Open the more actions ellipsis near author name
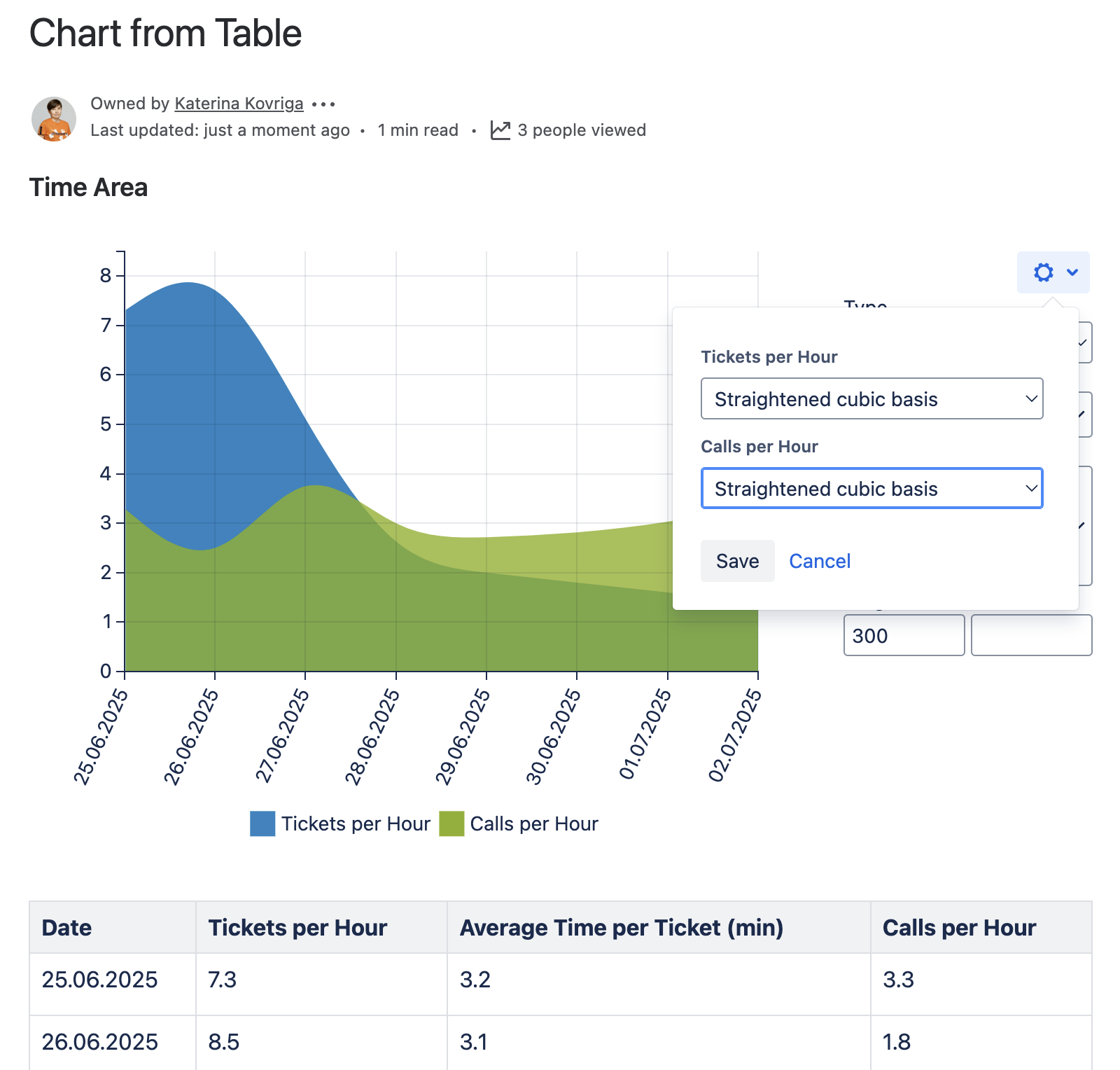 coord(323,104)
